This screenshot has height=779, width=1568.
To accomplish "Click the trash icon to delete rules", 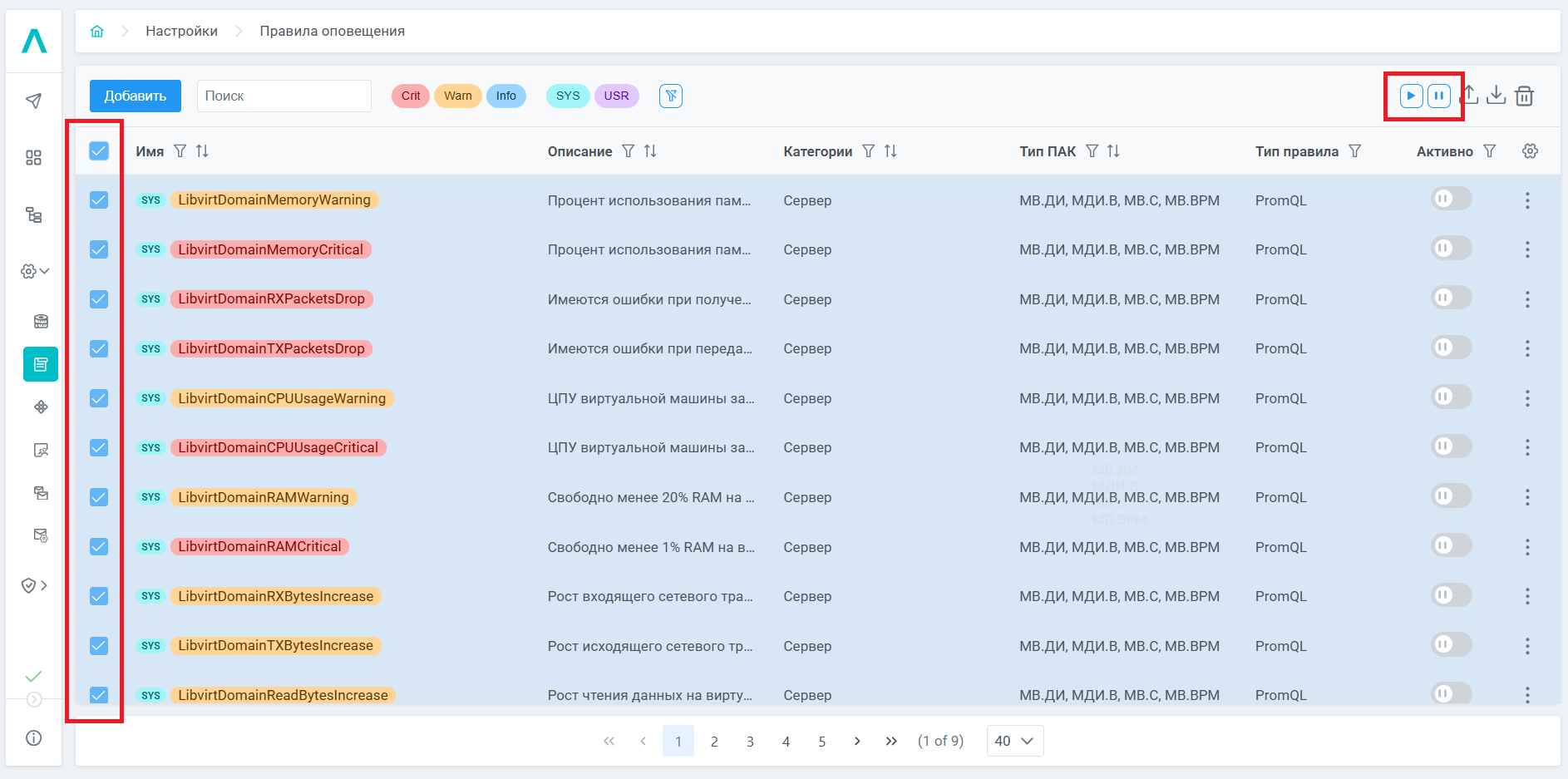I will [x=1524, y=96].
